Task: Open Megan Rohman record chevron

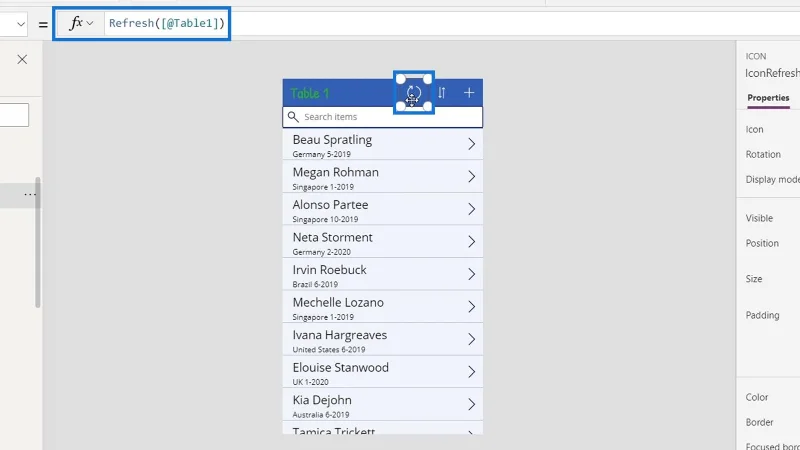Action: [x=471, y=177]
